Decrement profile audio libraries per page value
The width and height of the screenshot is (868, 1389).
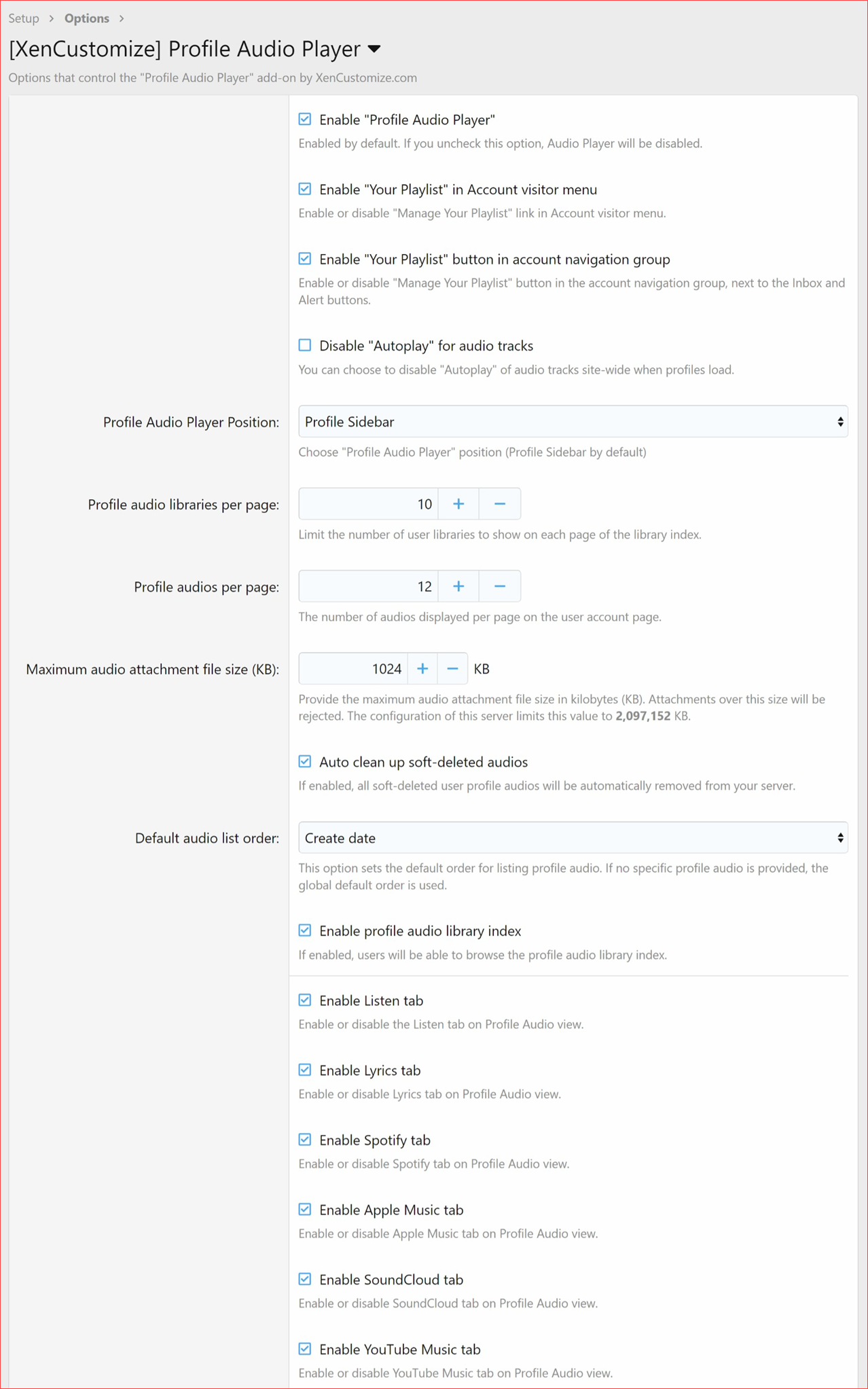500,503
